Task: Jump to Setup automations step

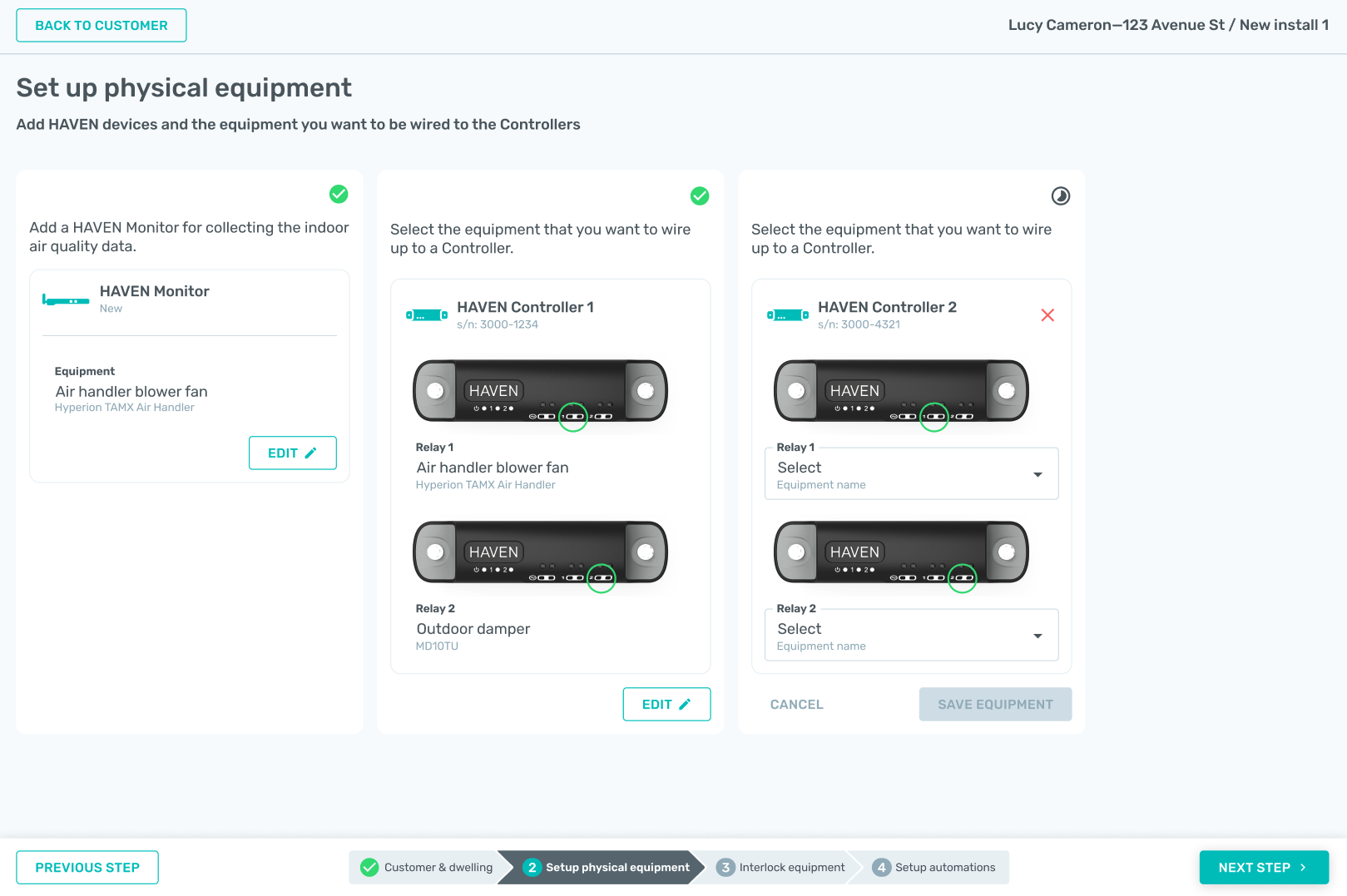Action: 935,867
